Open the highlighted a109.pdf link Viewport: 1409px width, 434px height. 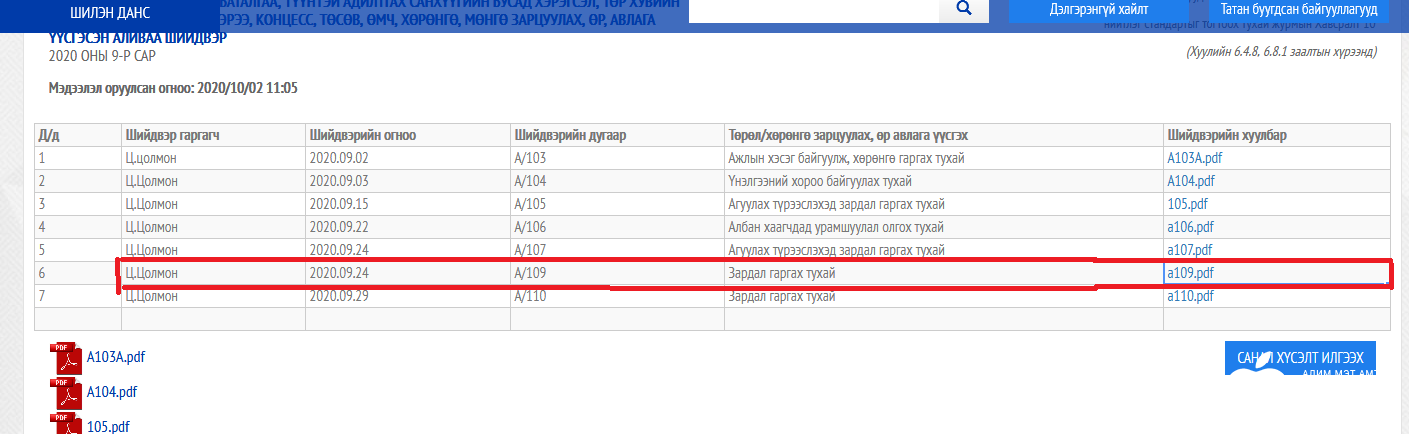coord(1190,273)
